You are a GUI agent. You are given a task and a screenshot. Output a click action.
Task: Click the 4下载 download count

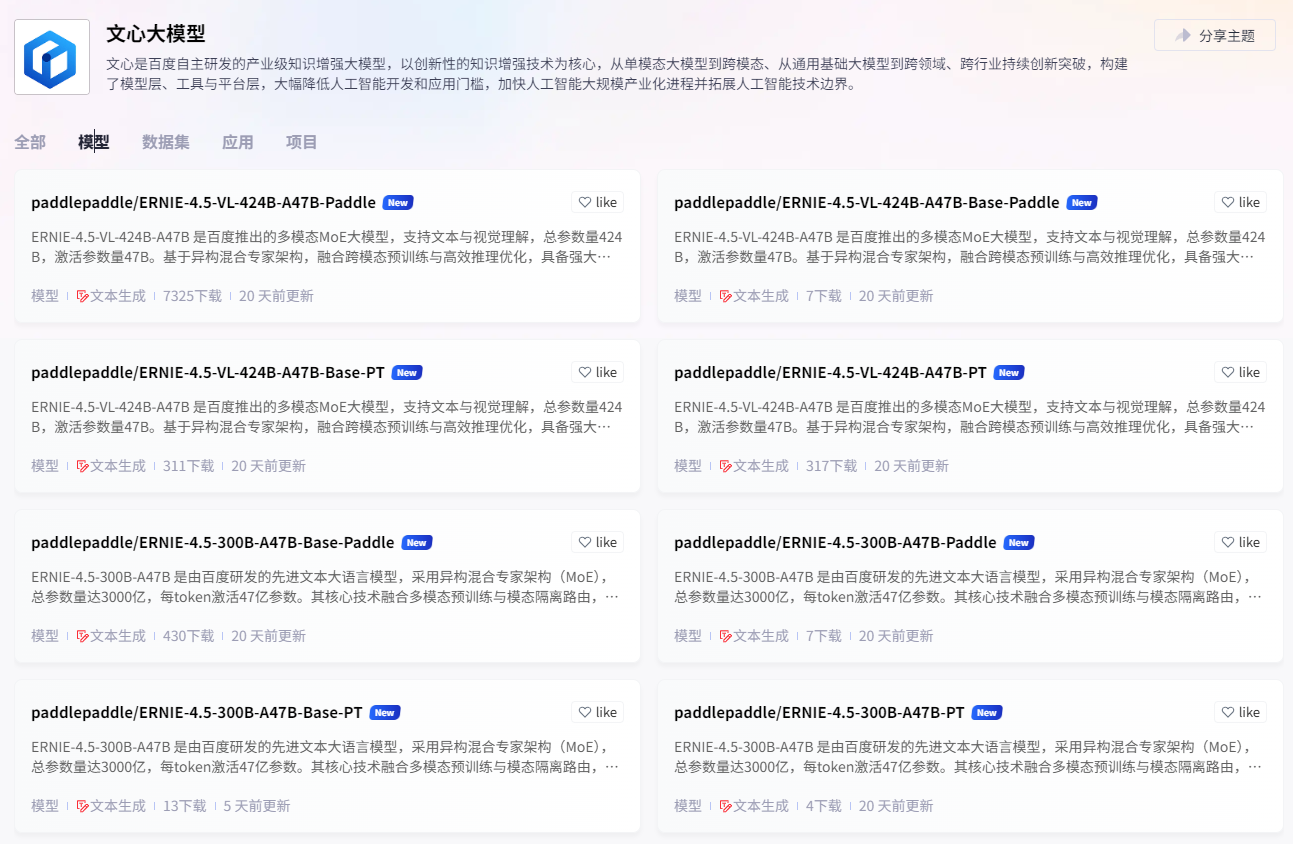824,806
